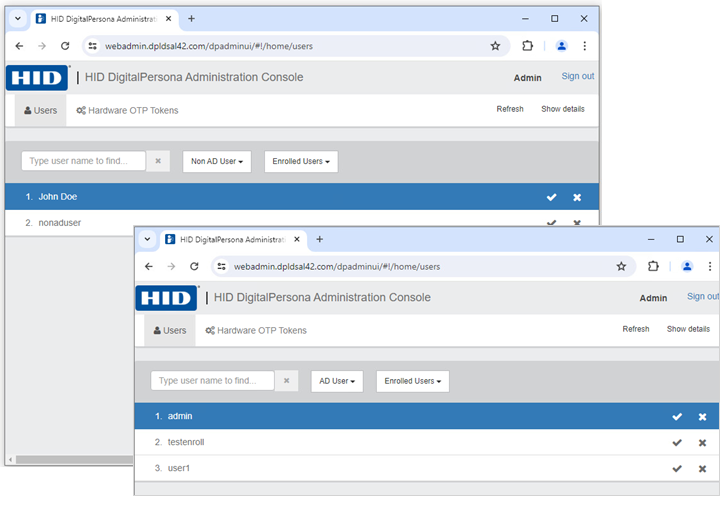Viewport: 725px width, 505px height.
Task: Click the X icon in John Doe row
Action: pyautogui.click(x=577, y=197)
